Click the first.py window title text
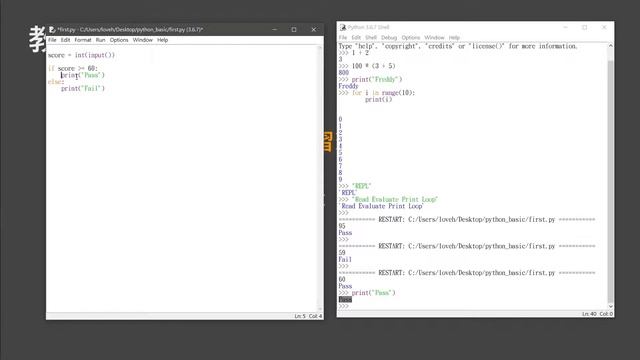Image resolution: width=640 pixels, height=360 pixels. coord(130,29)
